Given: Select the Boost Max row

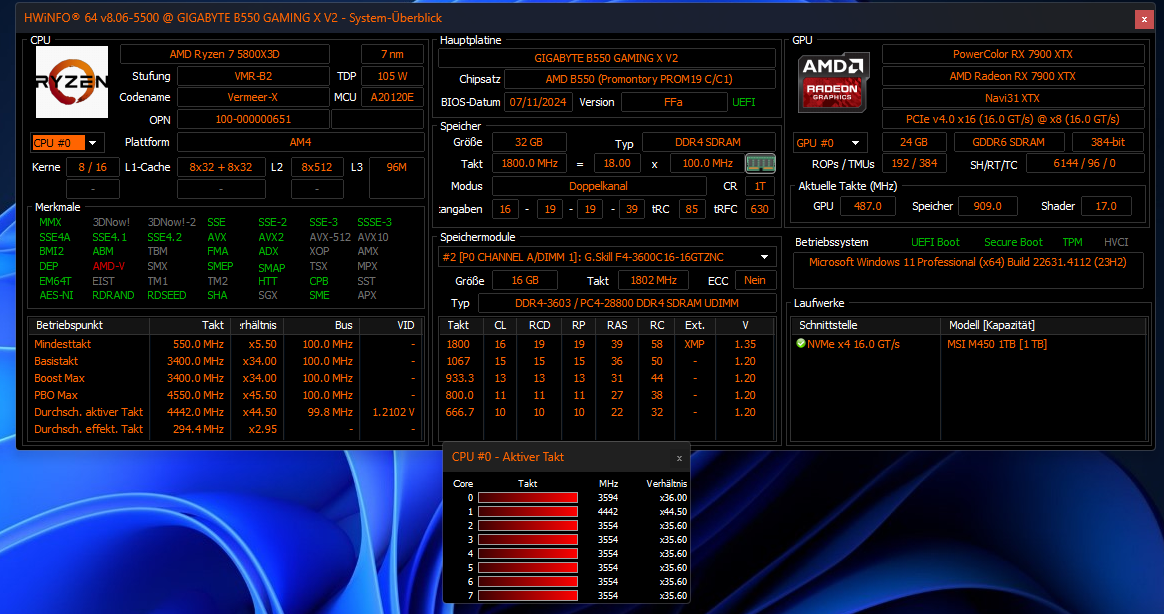Looking at the screenshot, I should click(225, 378).
